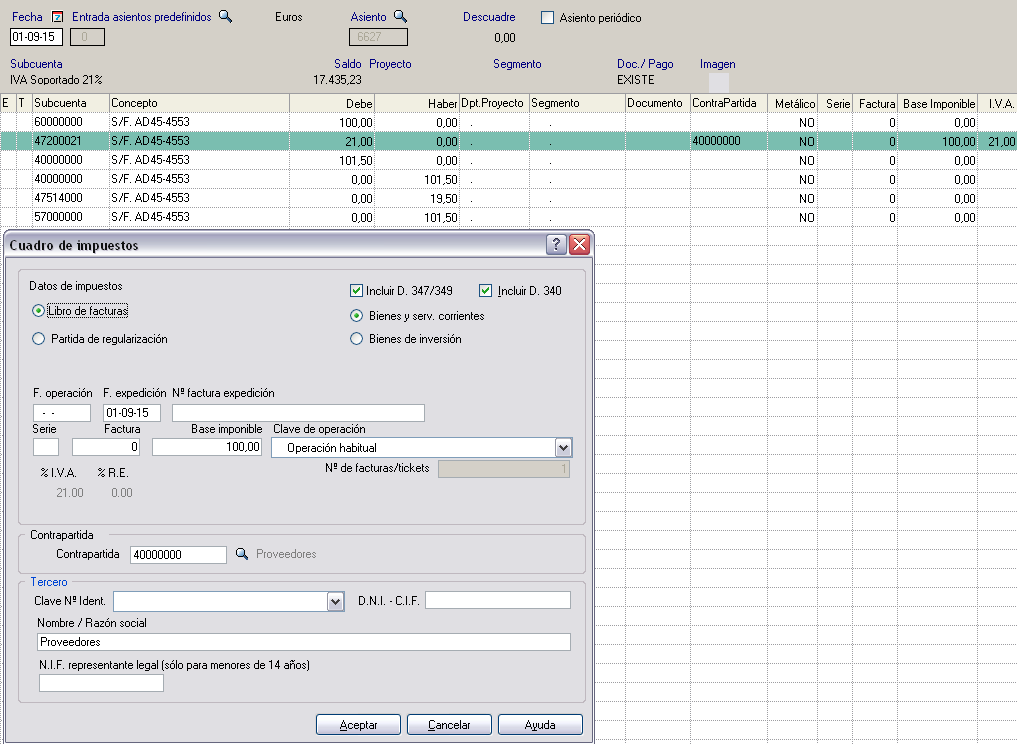This screenshot has height=744, width=1017.
Task: Select the row with subcuenta 60000000
Action: point(508,123)
